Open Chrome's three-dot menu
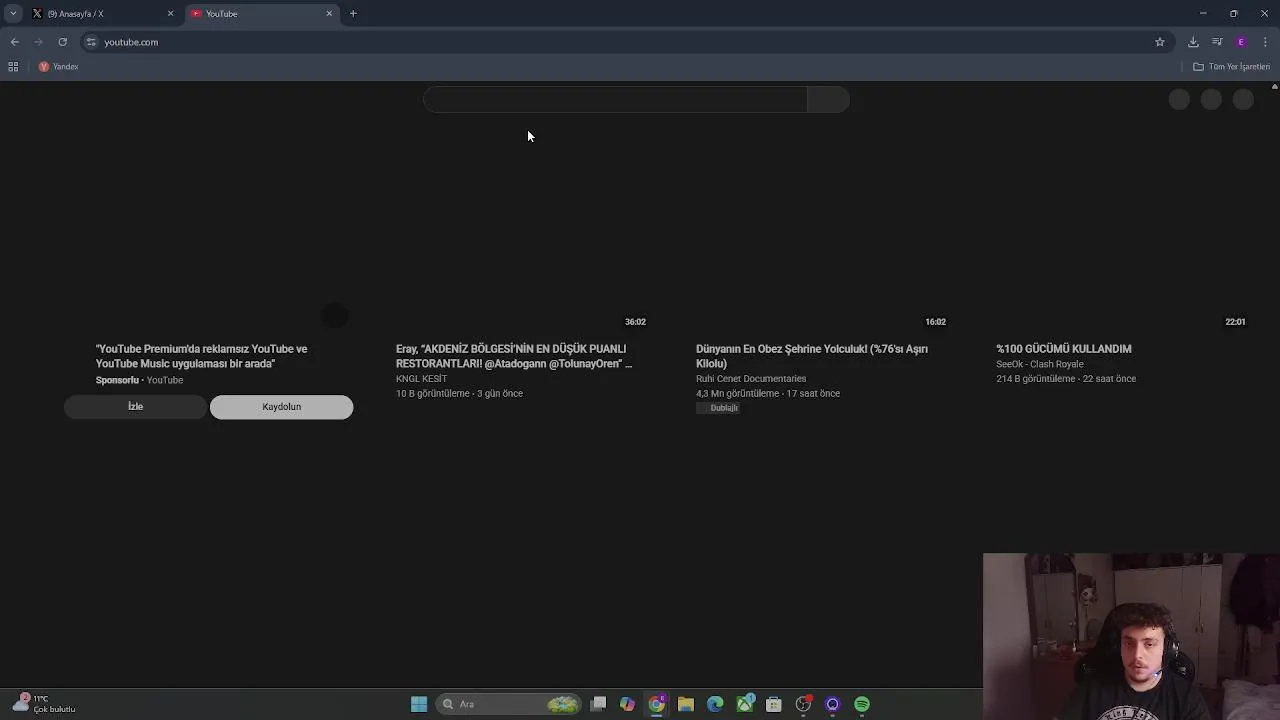Screen dimensions: 1280x720 click(1265, 42)
